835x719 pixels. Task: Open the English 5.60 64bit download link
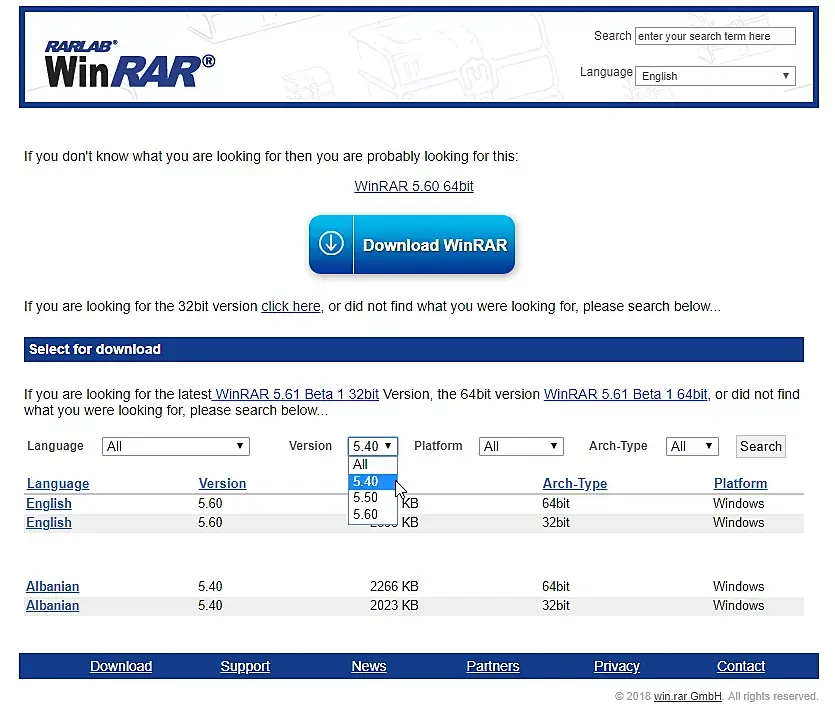click(x=49, y=503)
